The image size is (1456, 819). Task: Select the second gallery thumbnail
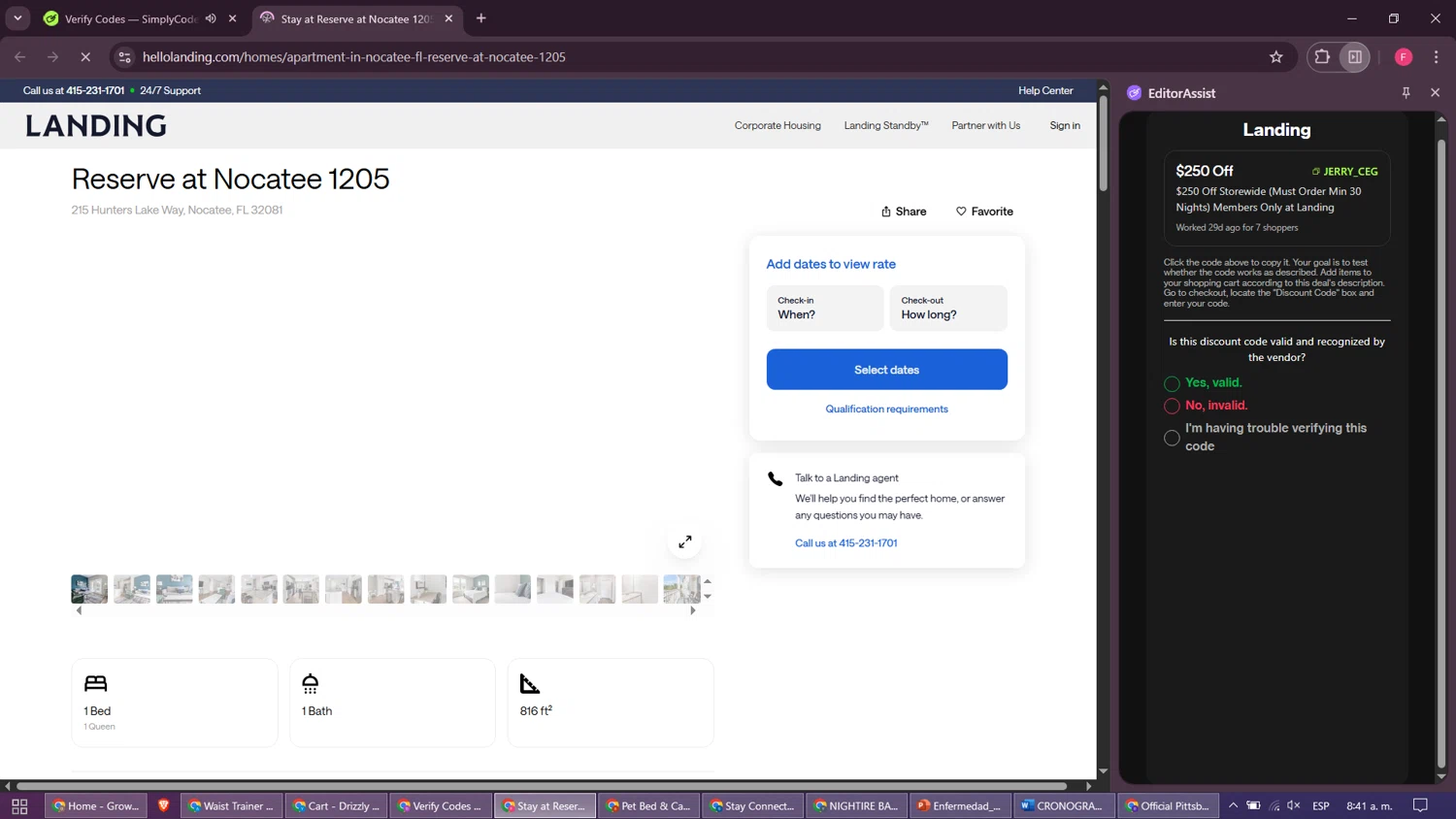(132, 589)
